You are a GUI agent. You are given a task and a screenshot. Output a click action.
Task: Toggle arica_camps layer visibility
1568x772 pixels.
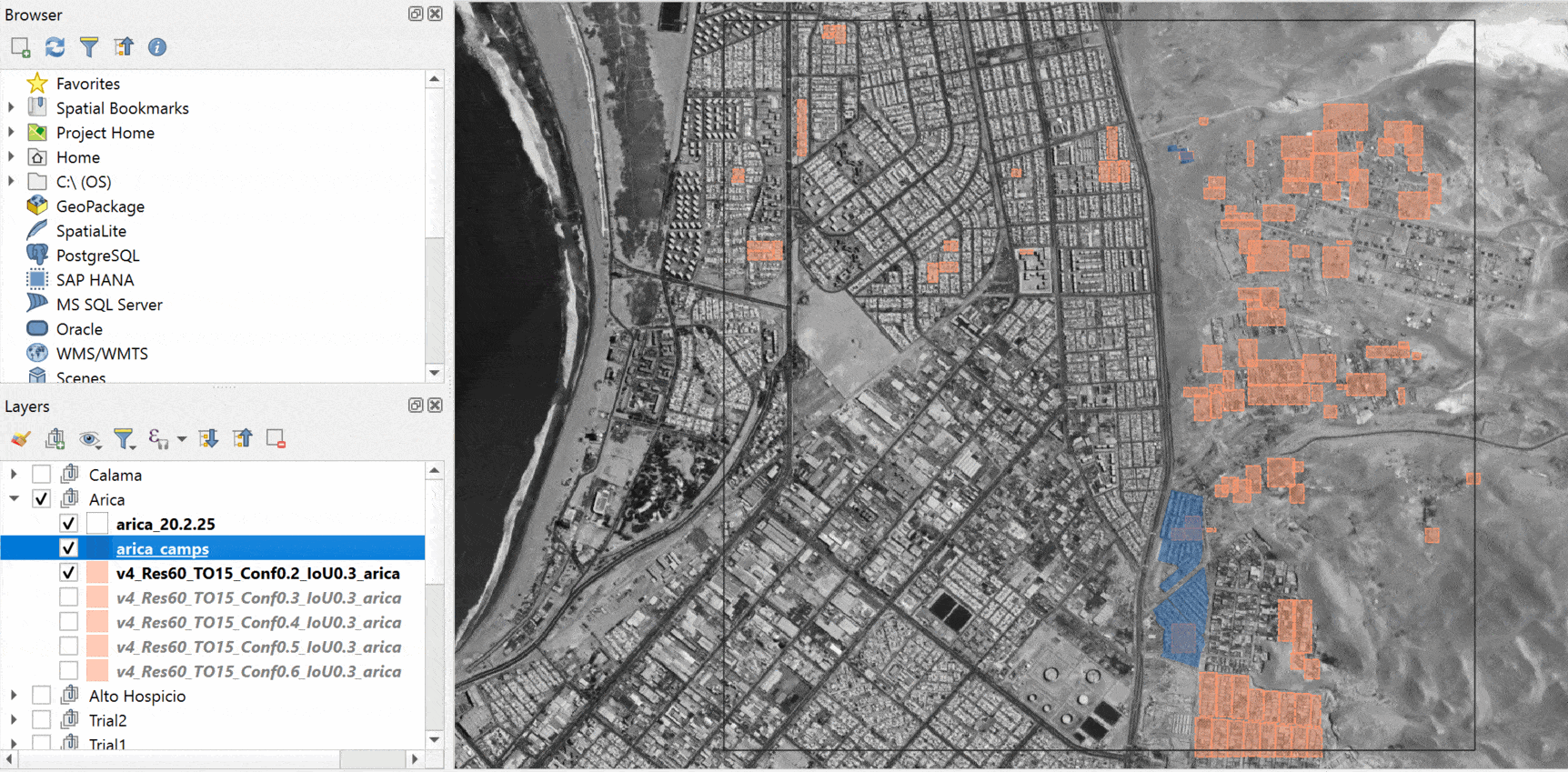coord(68,548)
